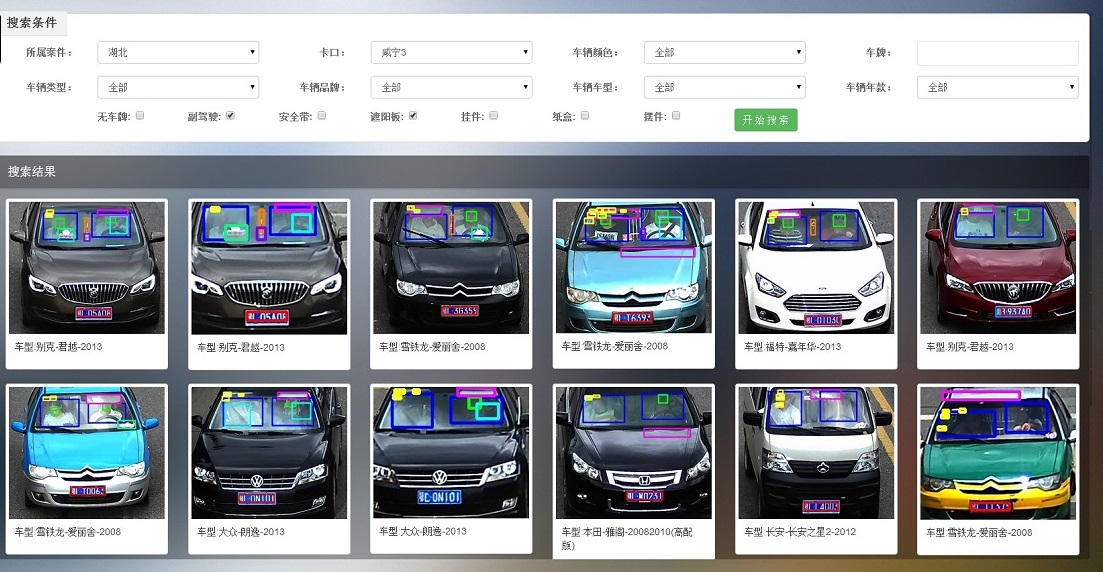Expand the 车辆类型 dropdown

[178, 87]
